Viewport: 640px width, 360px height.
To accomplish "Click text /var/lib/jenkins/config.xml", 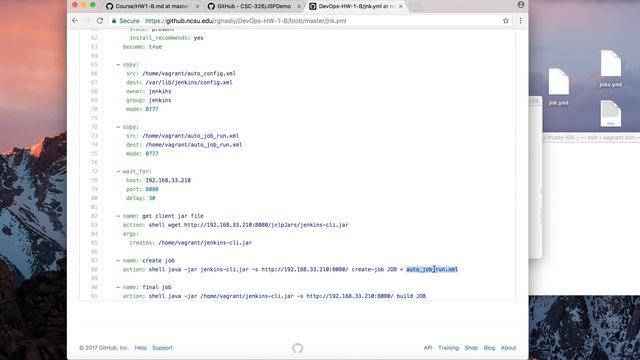I will [x=189, y=82].
